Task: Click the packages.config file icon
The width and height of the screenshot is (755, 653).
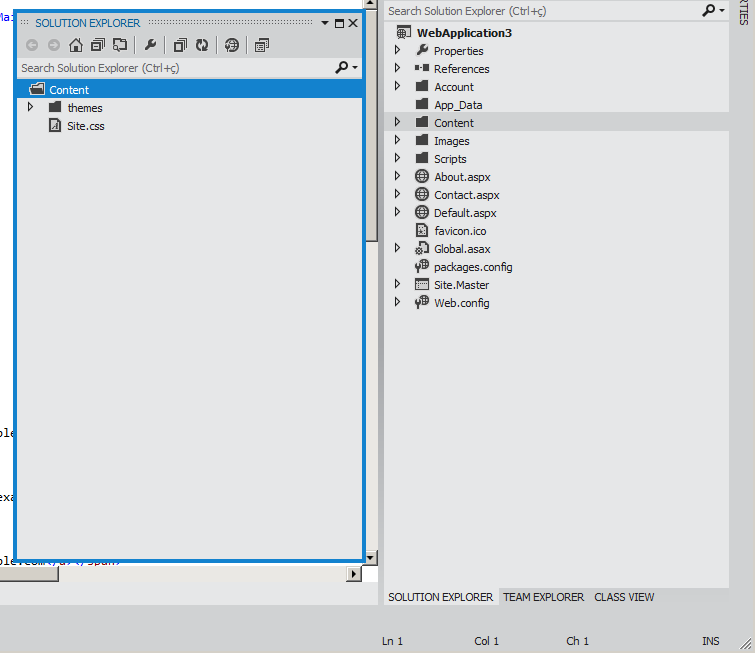Action: (422, 266)
